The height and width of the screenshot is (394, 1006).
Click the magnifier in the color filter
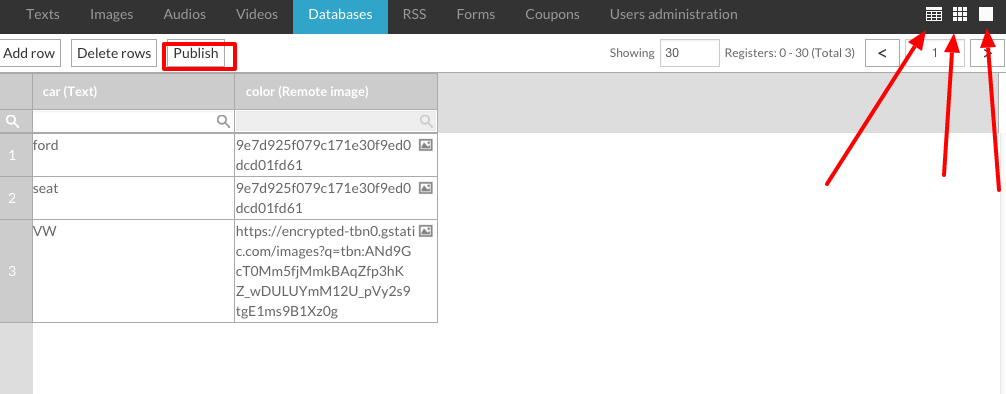click(x=425, y=121)
